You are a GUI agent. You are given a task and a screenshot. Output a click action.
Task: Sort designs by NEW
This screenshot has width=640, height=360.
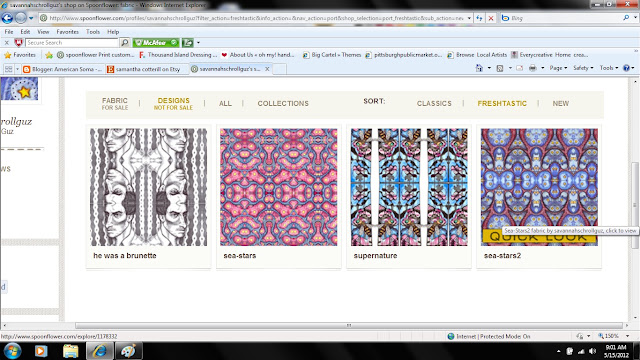(560, 104)
